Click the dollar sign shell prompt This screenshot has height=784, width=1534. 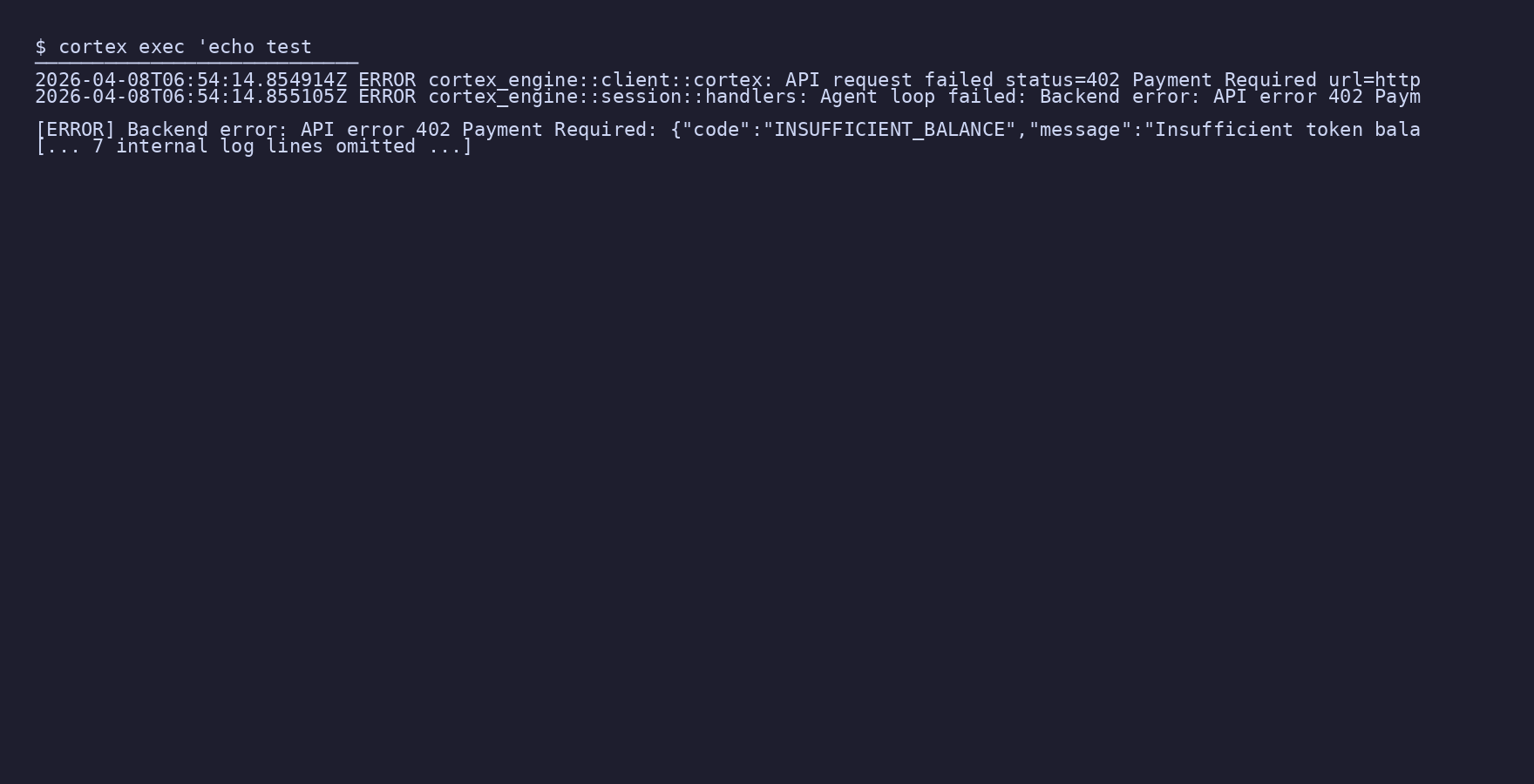(x=41, y=47)
